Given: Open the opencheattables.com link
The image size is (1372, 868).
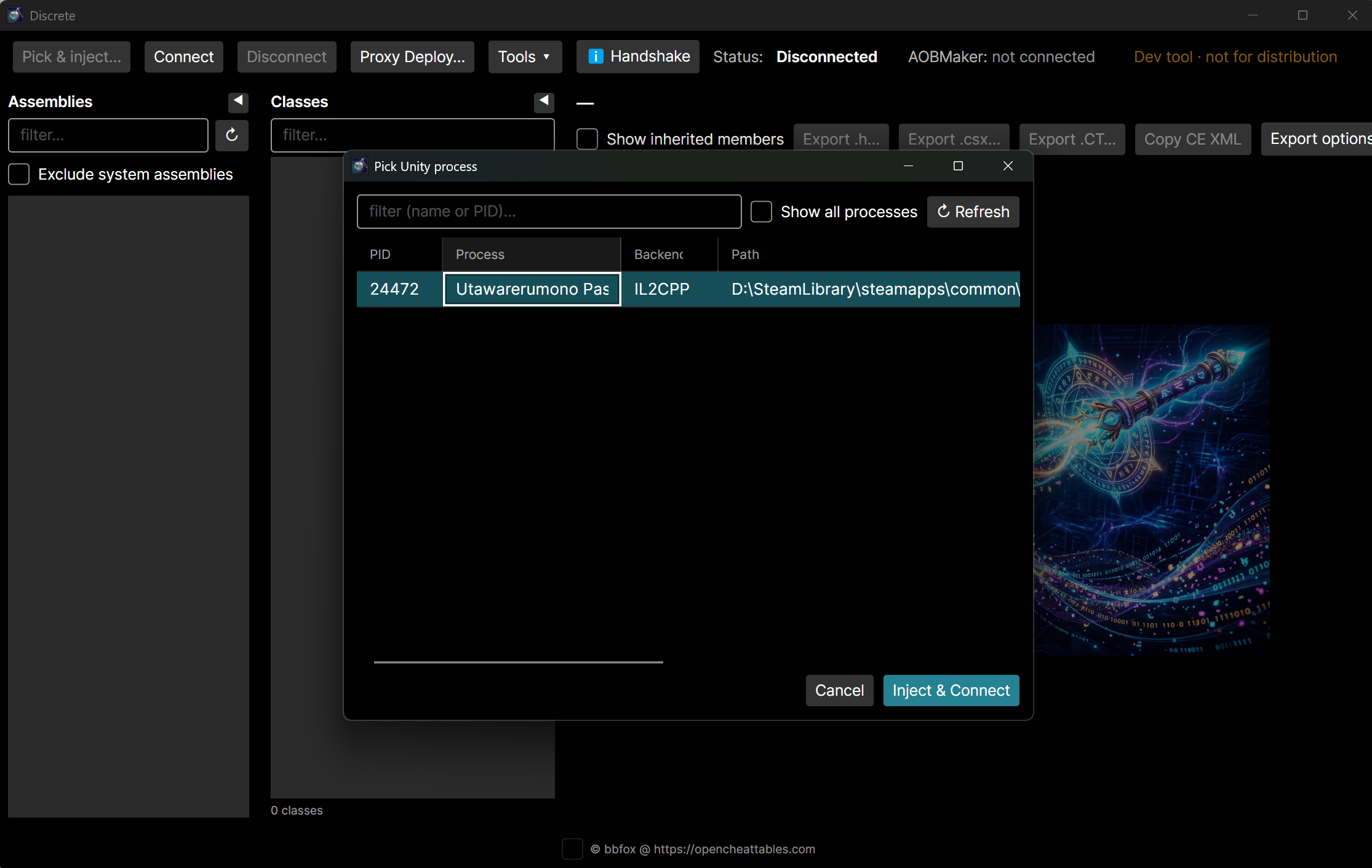Looking at the screenshot, I should pyautogui.click(x=734, y=849).
